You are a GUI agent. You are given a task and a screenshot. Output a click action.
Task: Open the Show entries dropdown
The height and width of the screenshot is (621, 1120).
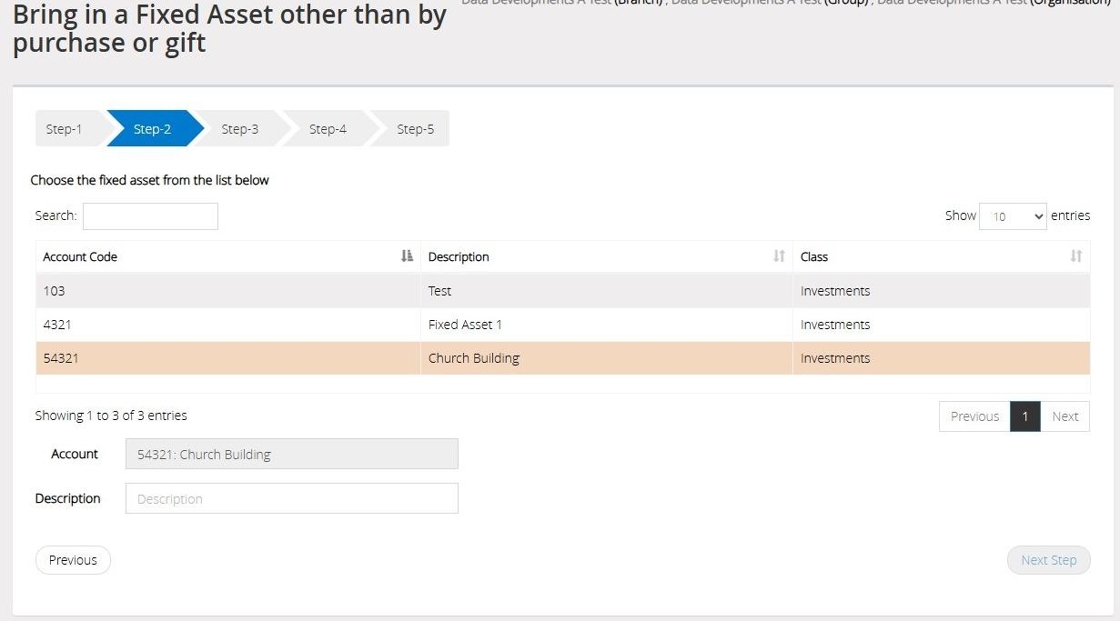[x=1013, y=216]
